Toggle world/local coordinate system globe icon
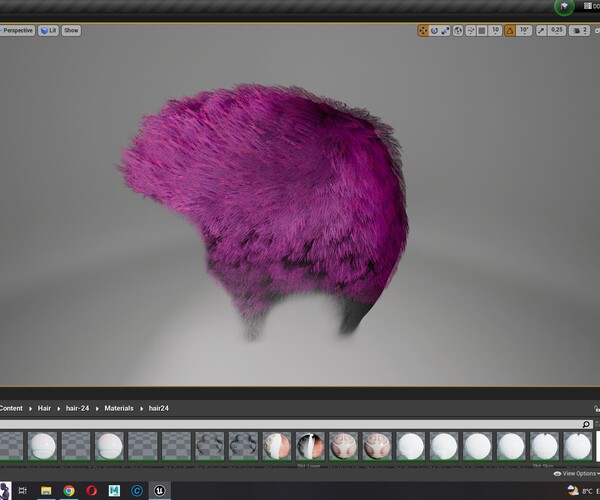This screenshot has height=500, width=600. point(458,31)
